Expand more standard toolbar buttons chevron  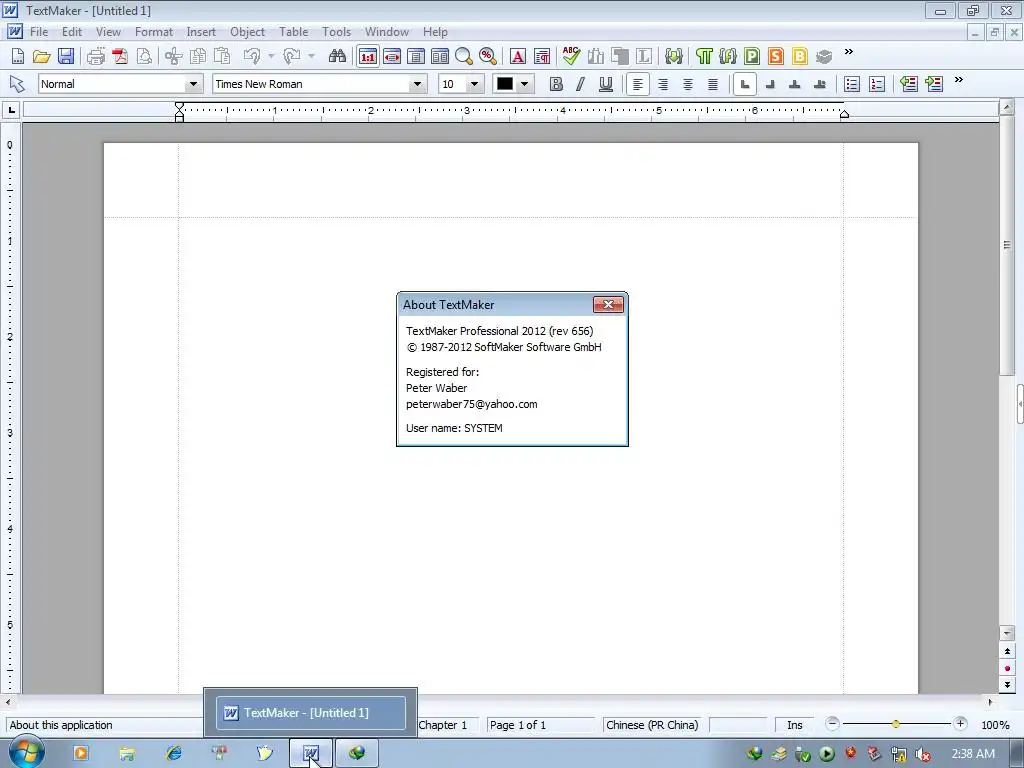pyautogui.click(x=849, y=52)
